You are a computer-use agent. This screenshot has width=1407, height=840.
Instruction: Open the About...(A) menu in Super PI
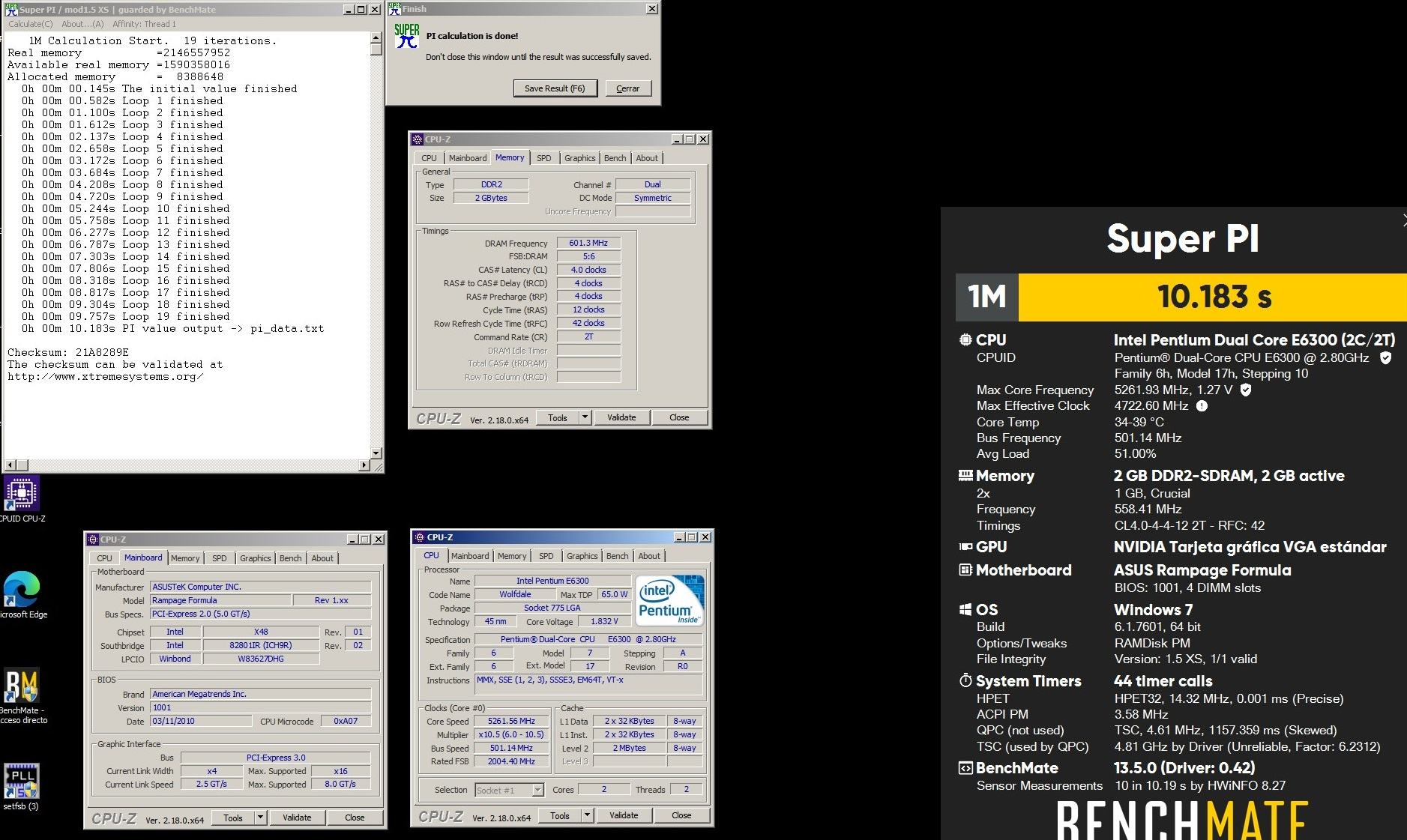coord(82,24)
